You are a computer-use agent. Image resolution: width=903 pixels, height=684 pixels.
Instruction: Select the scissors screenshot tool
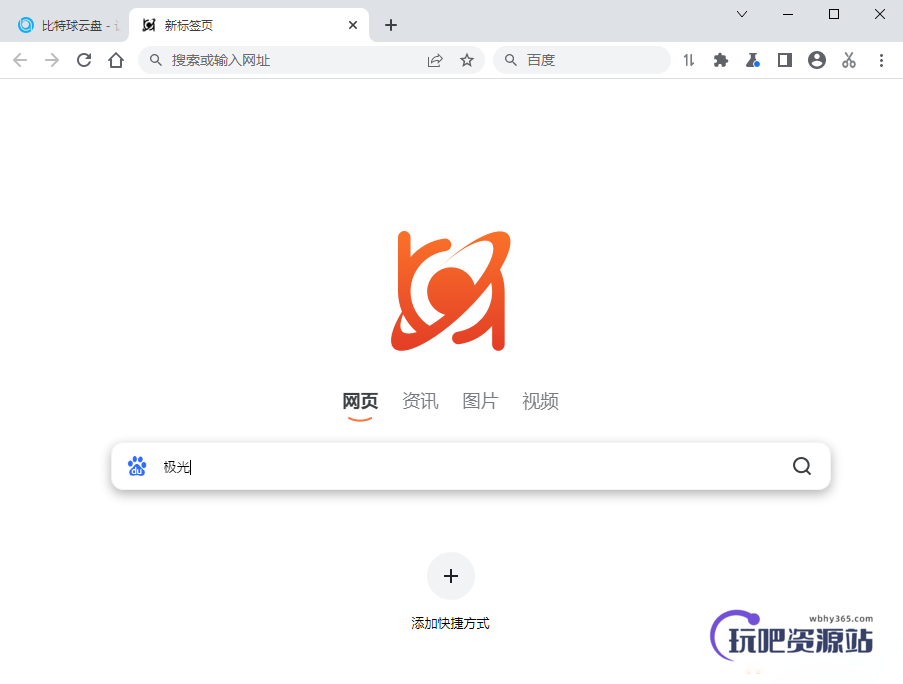(849, 60)
